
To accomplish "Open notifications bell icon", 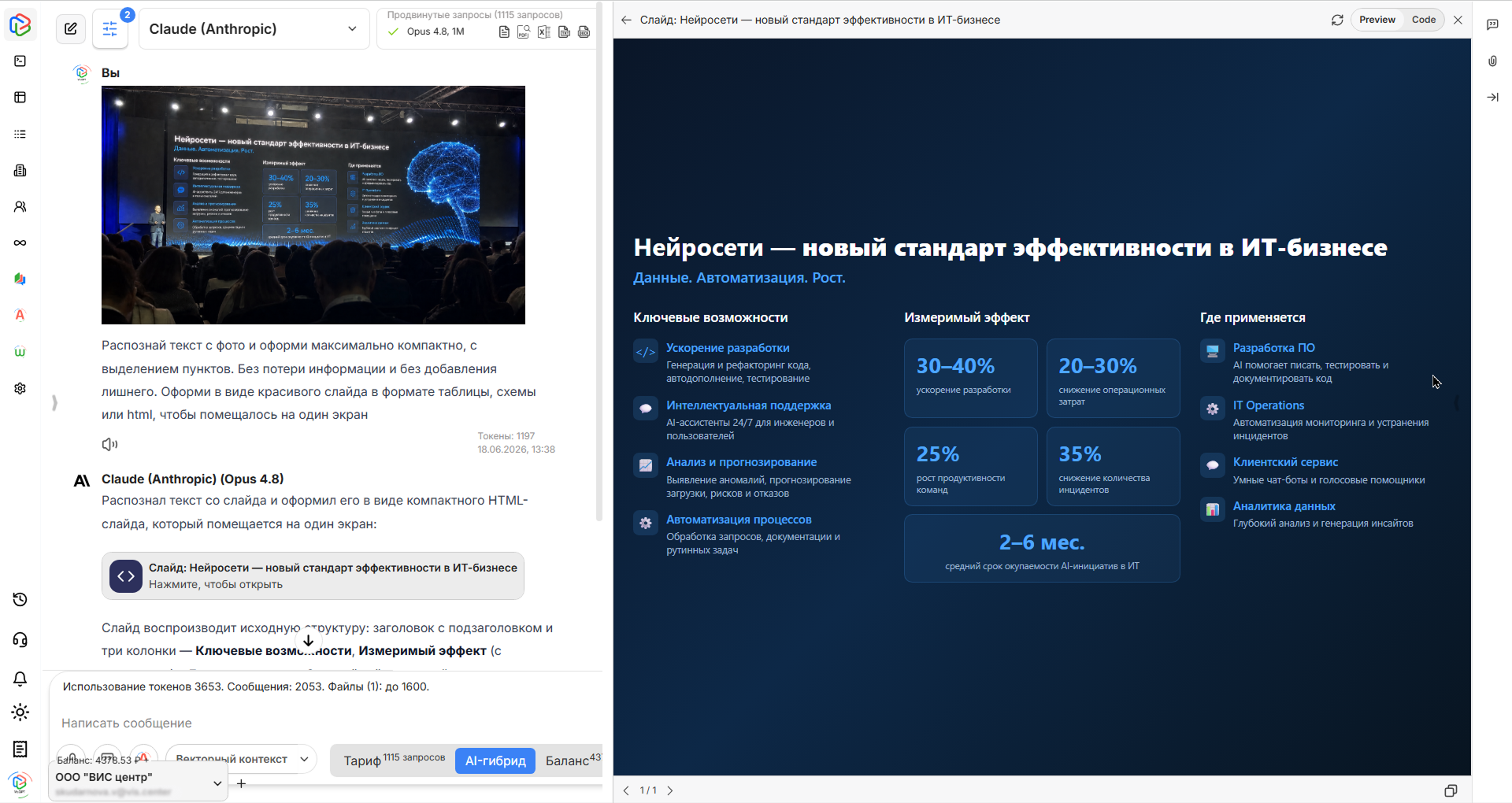I will pyautogui.click(x=20, y=679).
